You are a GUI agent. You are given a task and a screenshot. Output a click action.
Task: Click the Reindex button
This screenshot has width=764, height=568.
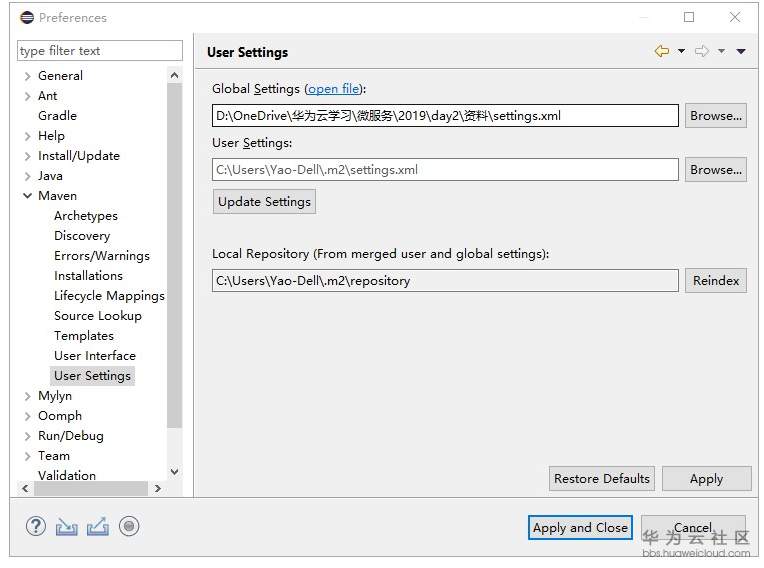pyautogui.click(x=716, y=281)
